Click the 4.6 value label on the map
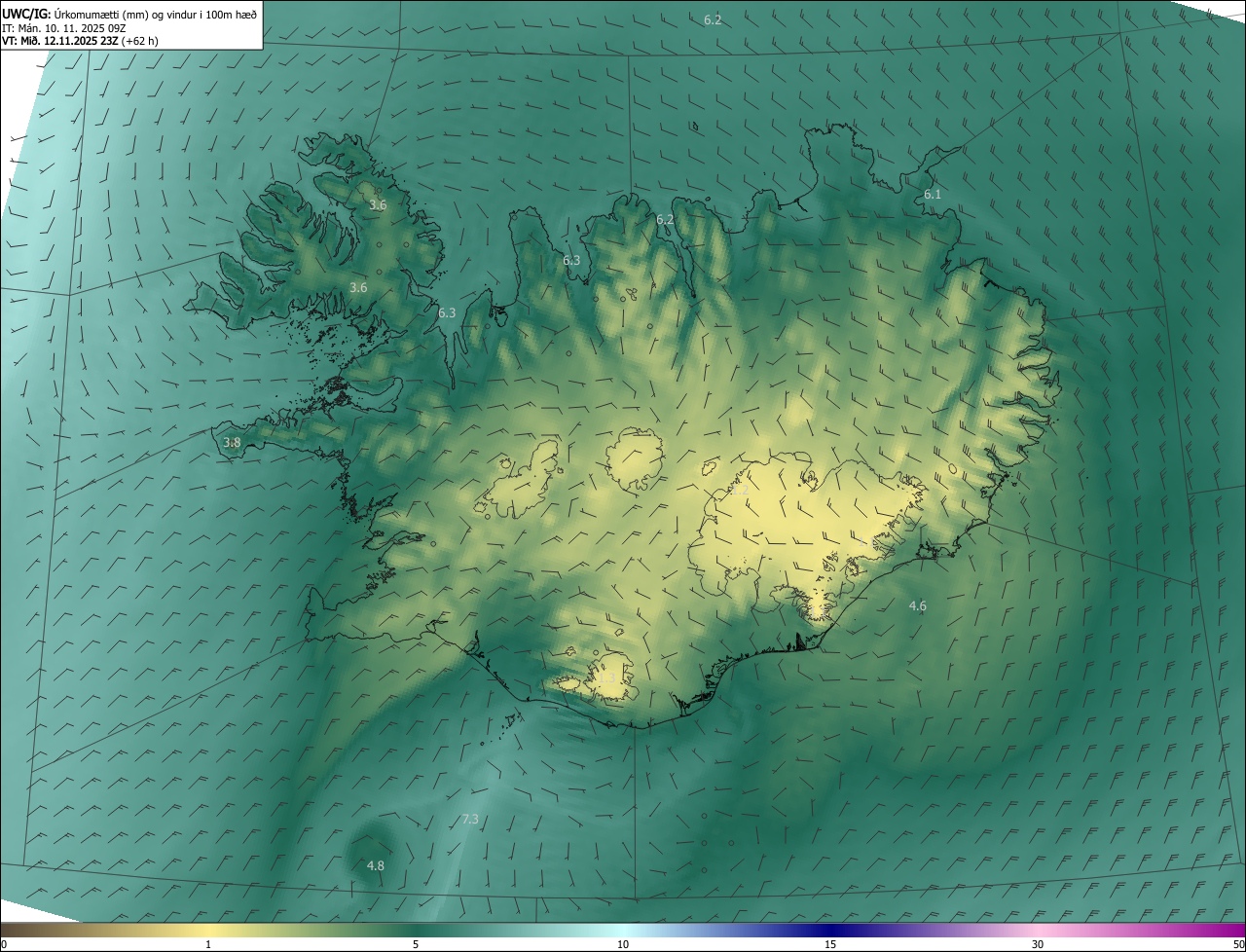The width and height of the screenshot is (1246, 952). click(x=917, y=606)
